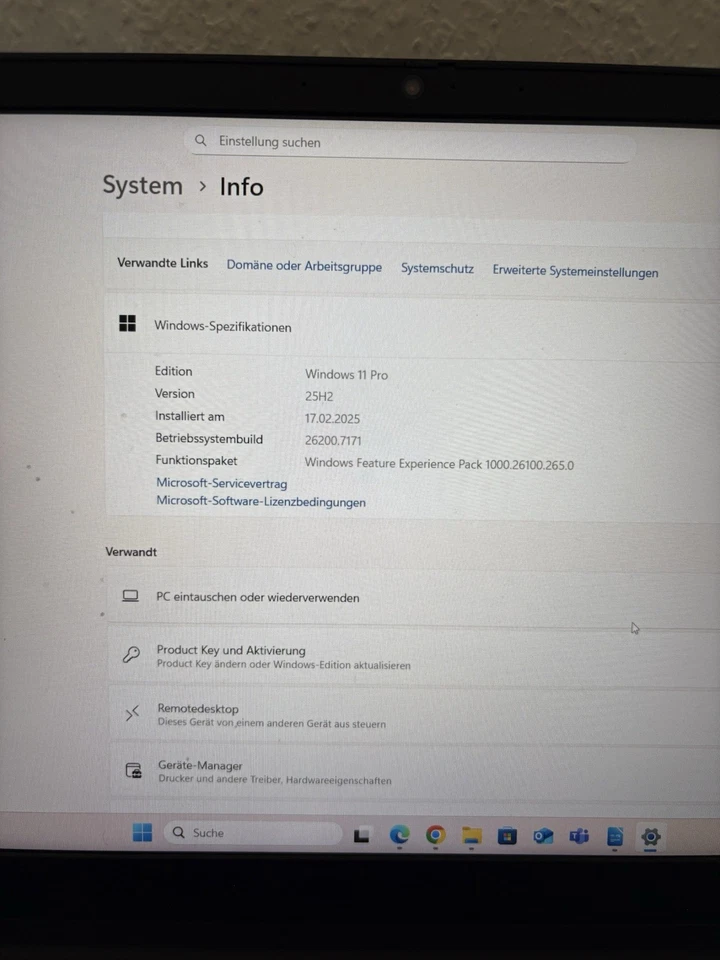Click the Verwandt section heading
Screen dimensions: 720x960
131,552
